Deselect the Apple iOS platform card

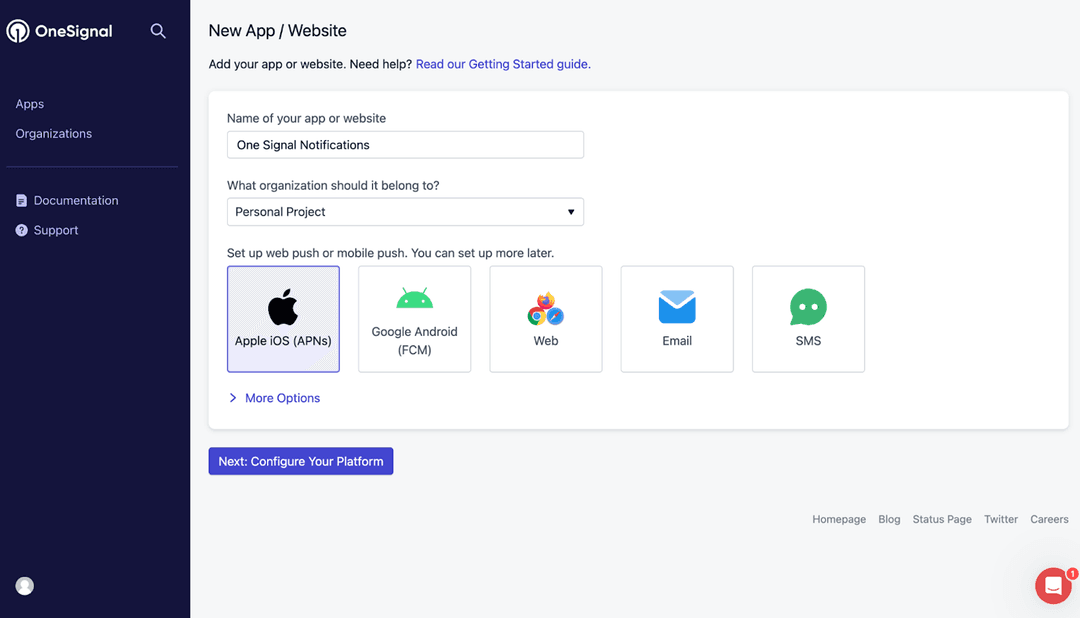(283, 319)
